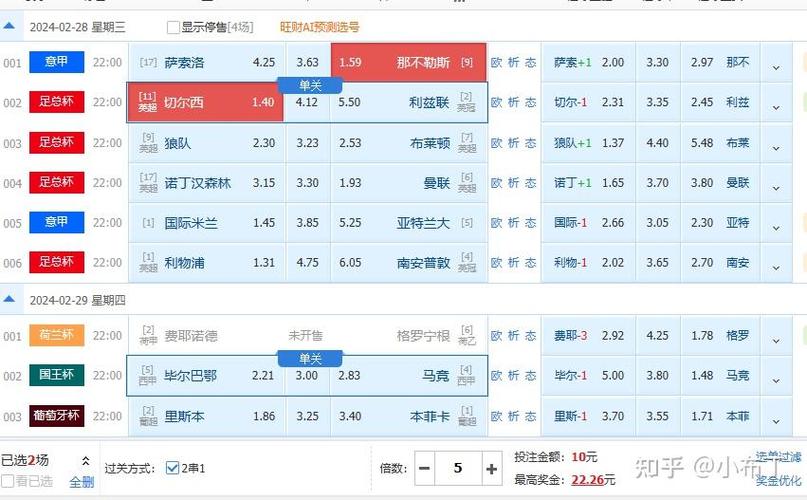The image size is (807, 500).
Task: Select 曼联 away win odds 1.93
Action: coord(409,183)
